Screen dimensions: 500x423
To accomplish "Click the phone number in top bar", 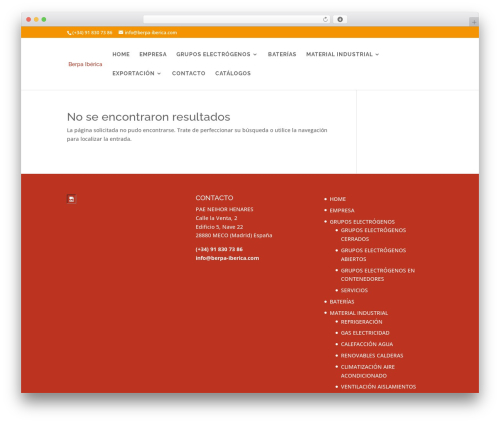I will click(x=92, y=33).
